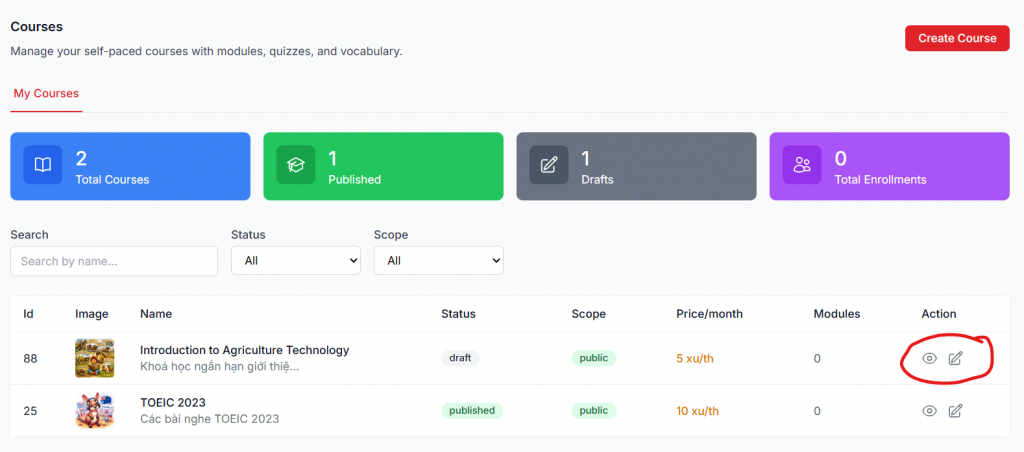
Task: Open the Status filter dropdown
Action: pos(295,261)
